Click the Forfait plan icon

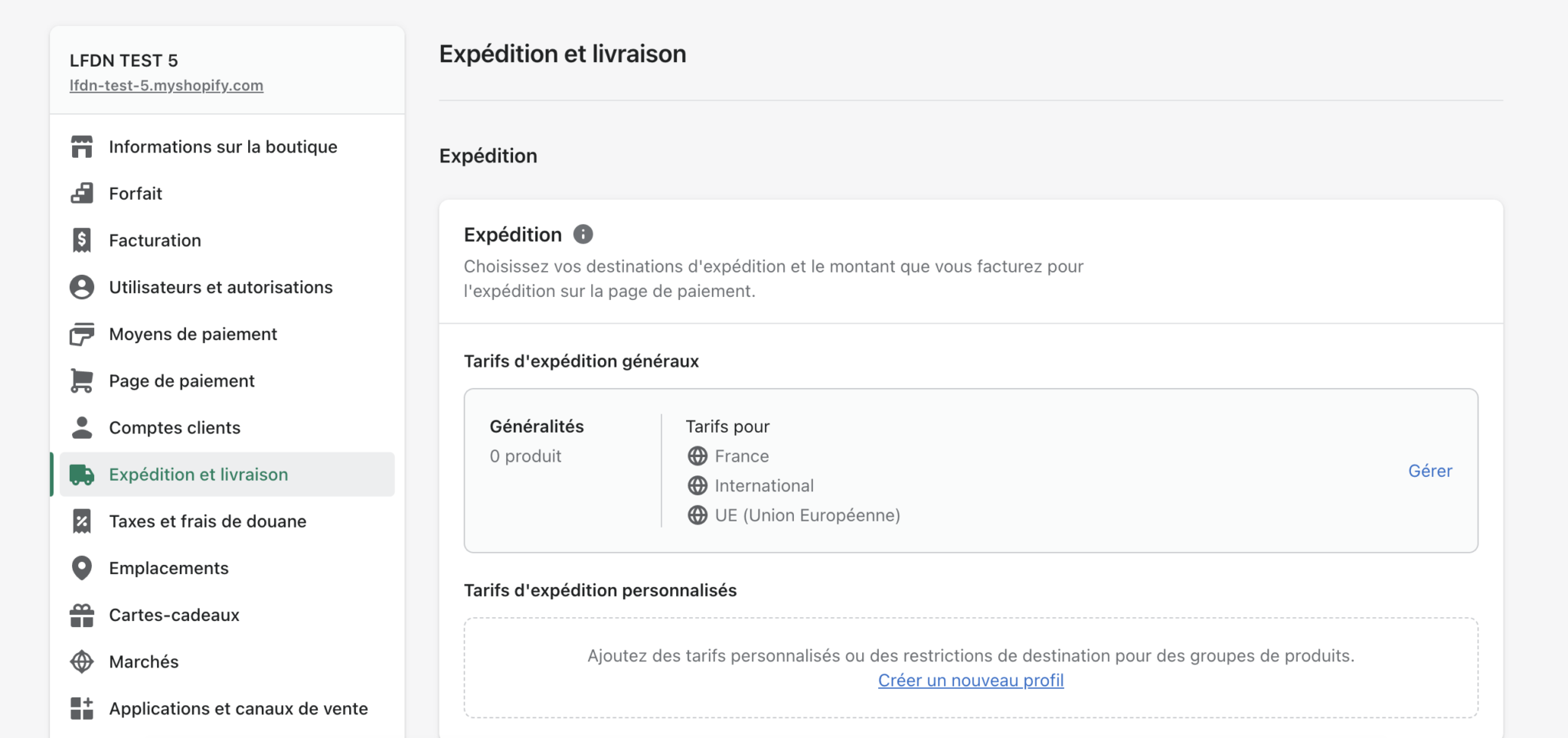coord(82,193)
